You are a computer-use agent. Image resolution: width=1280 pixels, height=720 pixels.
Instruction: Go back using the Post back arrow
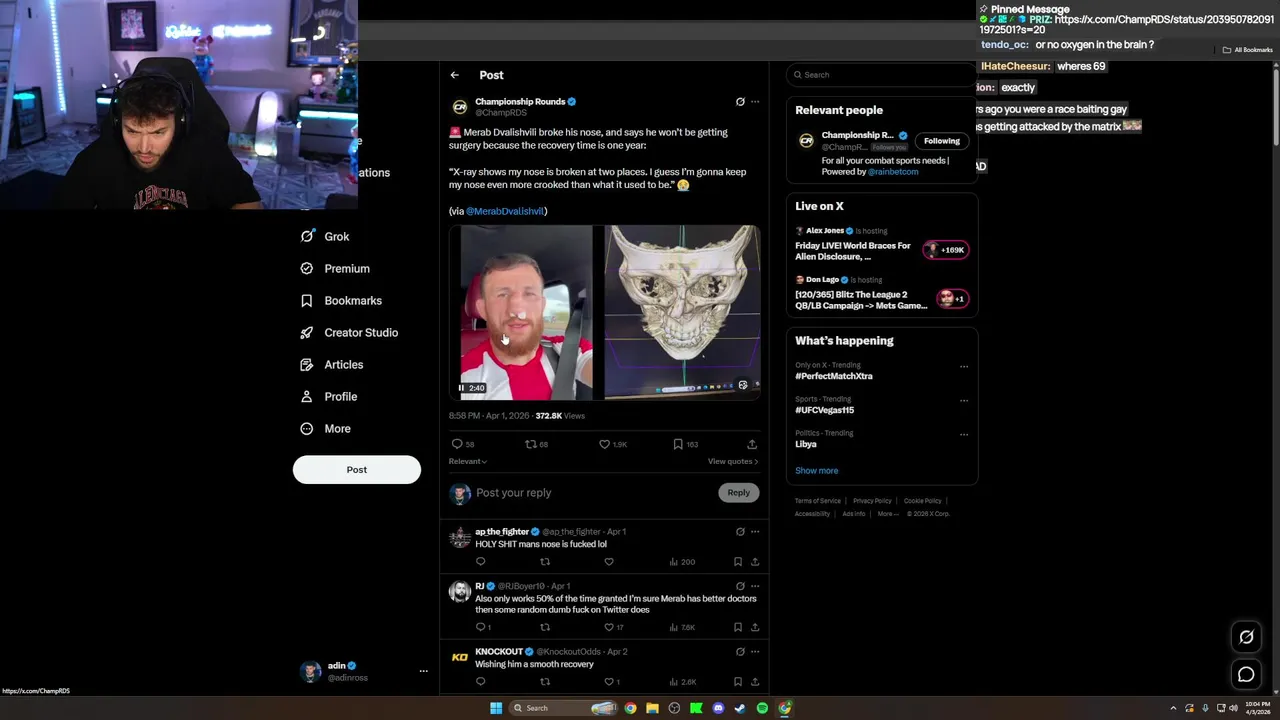point(454,75)
